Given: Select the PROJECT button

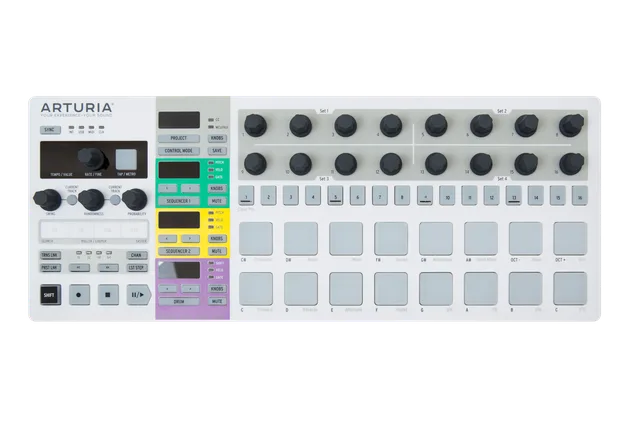Looking at the screenshot, I should [x=179, y=138].
